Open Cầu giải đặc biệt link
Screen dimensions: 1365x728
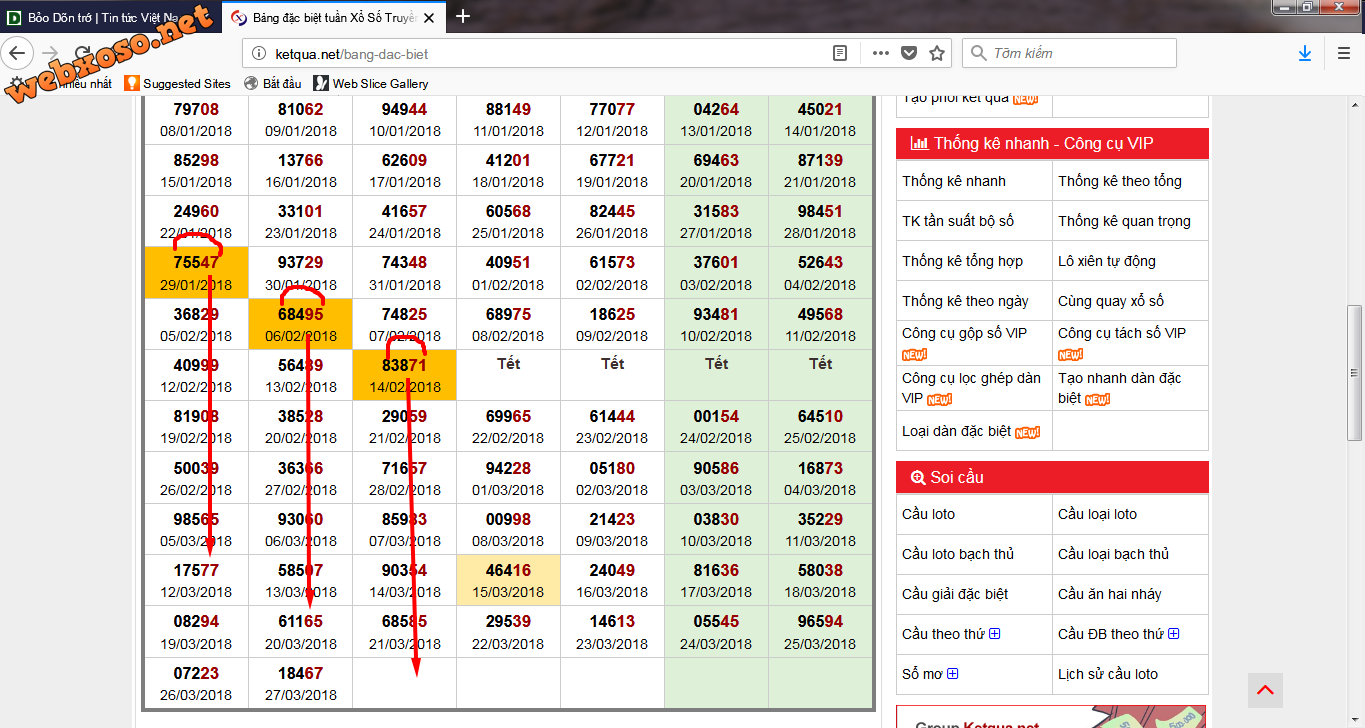955,594
